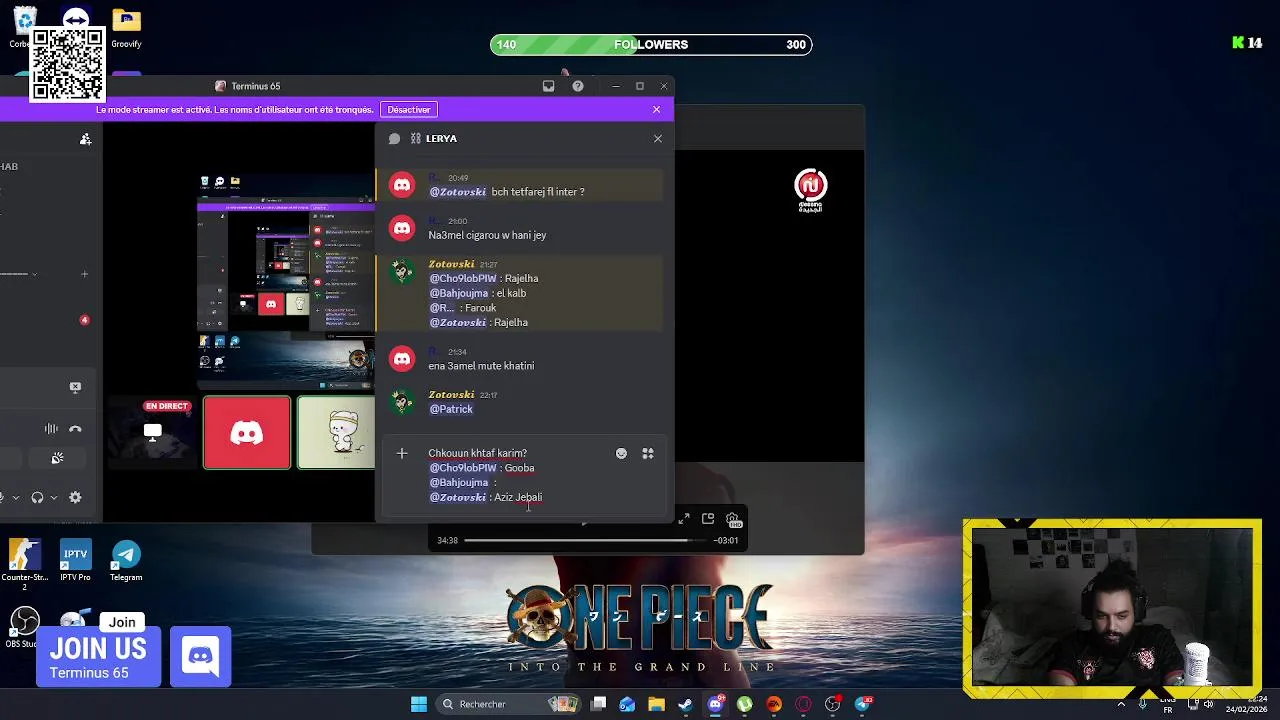
Task: Select the red Discord avatar tile
Action: (x=247, y=433)
